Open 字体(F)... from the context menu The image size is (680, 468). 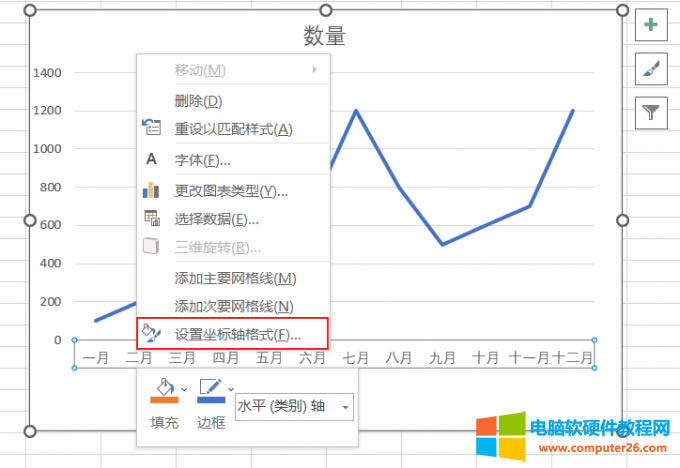pos(233,160)
